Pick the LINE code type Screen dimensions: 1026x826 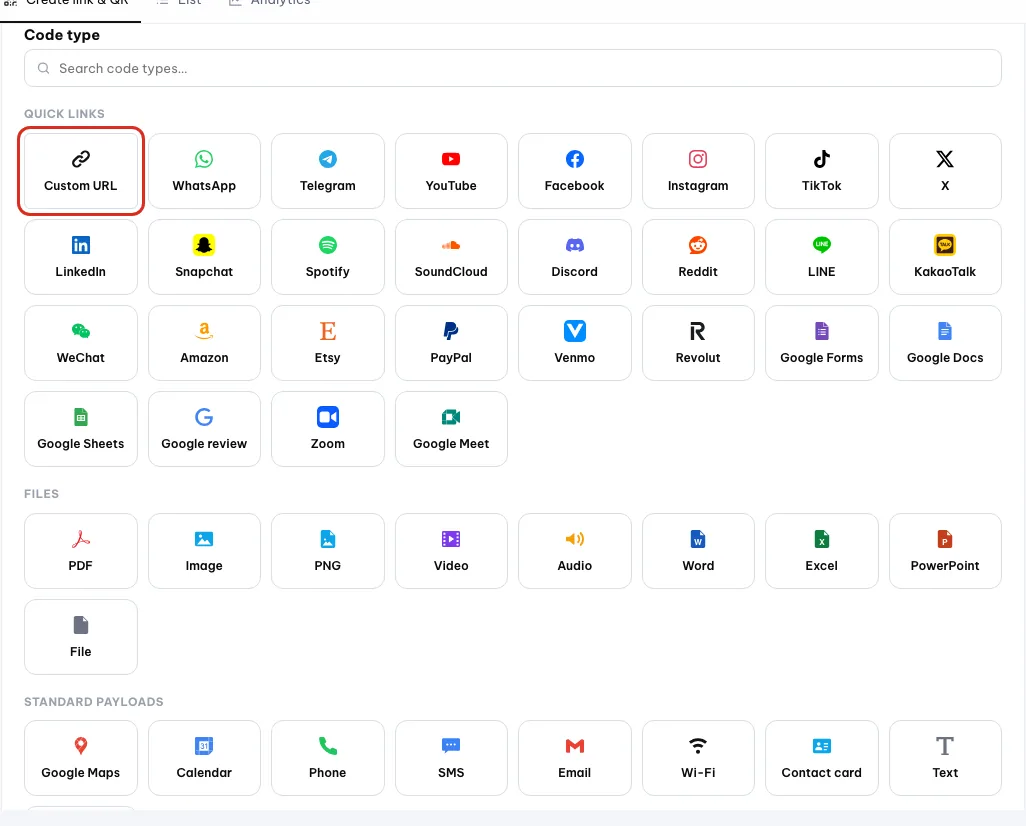tap(822, 257)
